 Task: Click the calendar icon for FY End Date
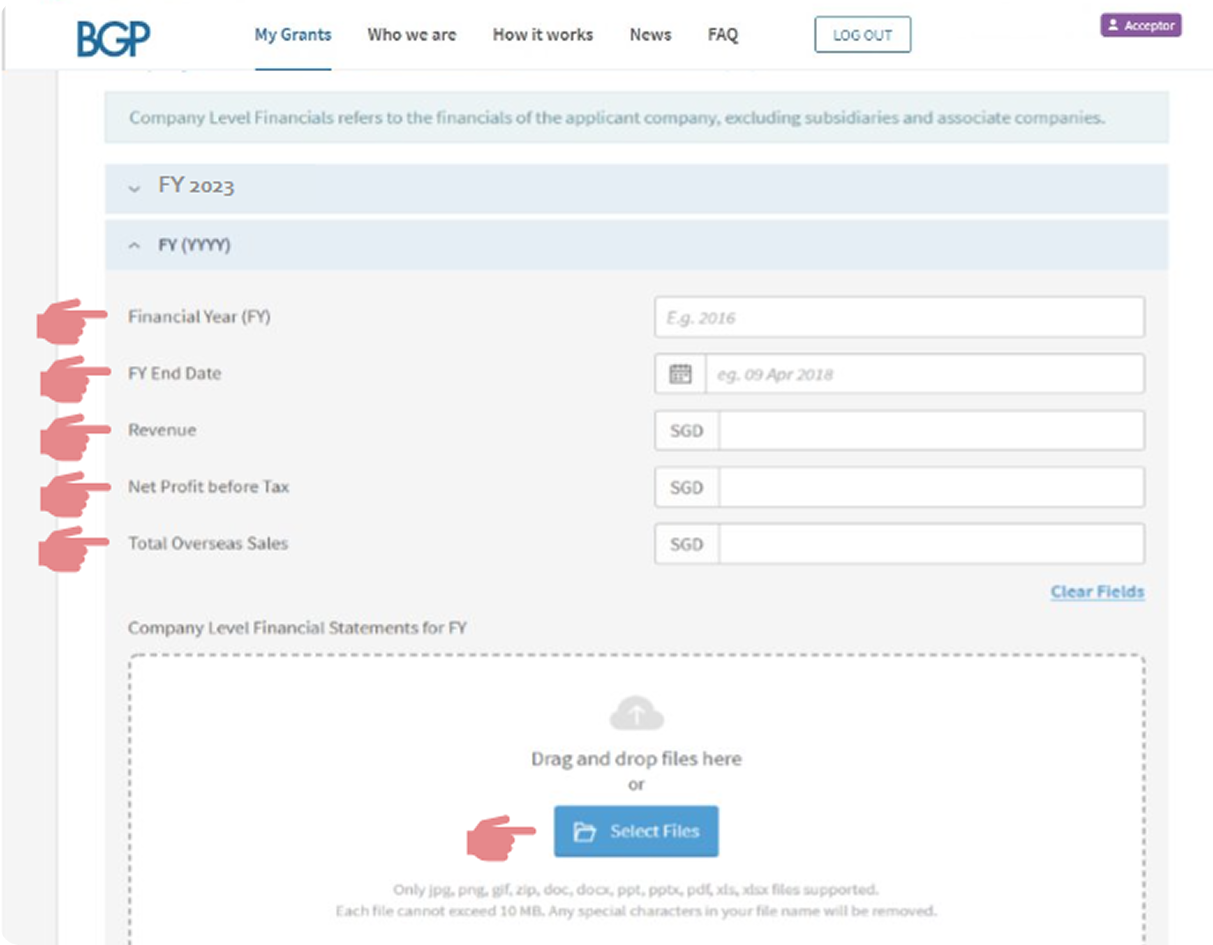coord(680,374)
